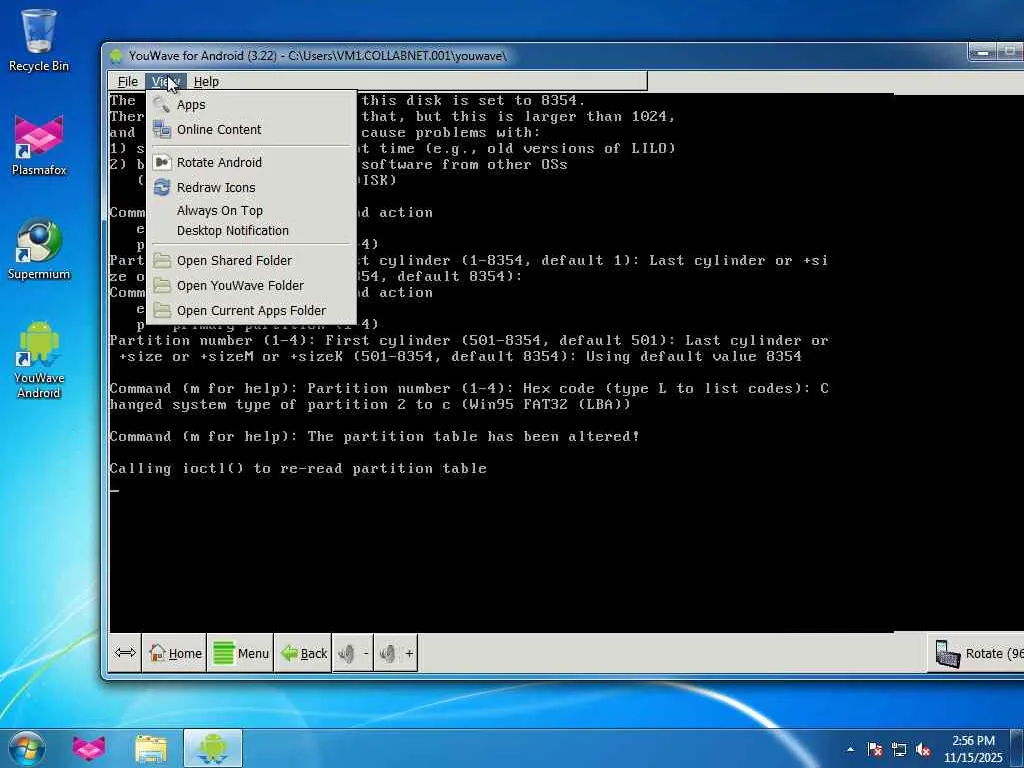Select the Plasmafox desktop shortcut
This screenshot has width=1024, height=768.
[x=39, y=145]
